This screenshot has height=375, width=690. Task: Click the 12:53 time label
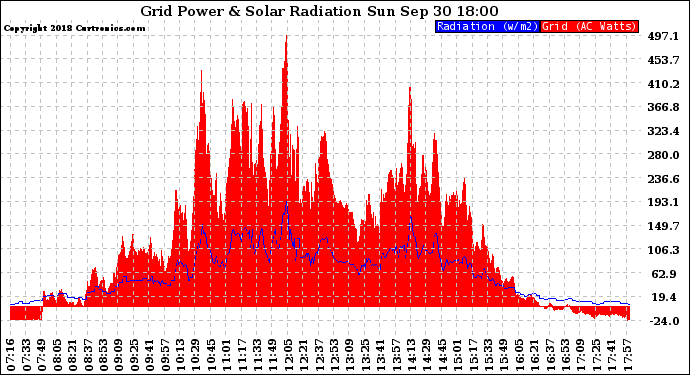[334, 355]
